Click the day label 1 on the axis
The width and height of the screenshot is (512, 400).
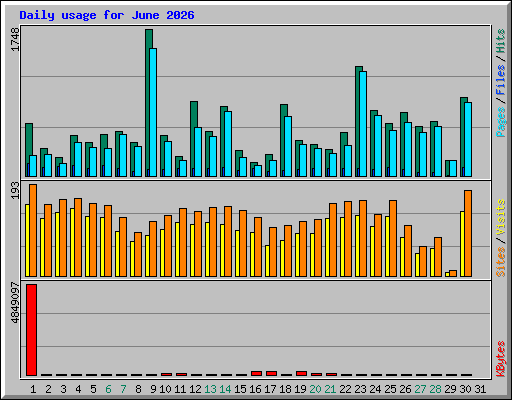[x=33, y=389]
